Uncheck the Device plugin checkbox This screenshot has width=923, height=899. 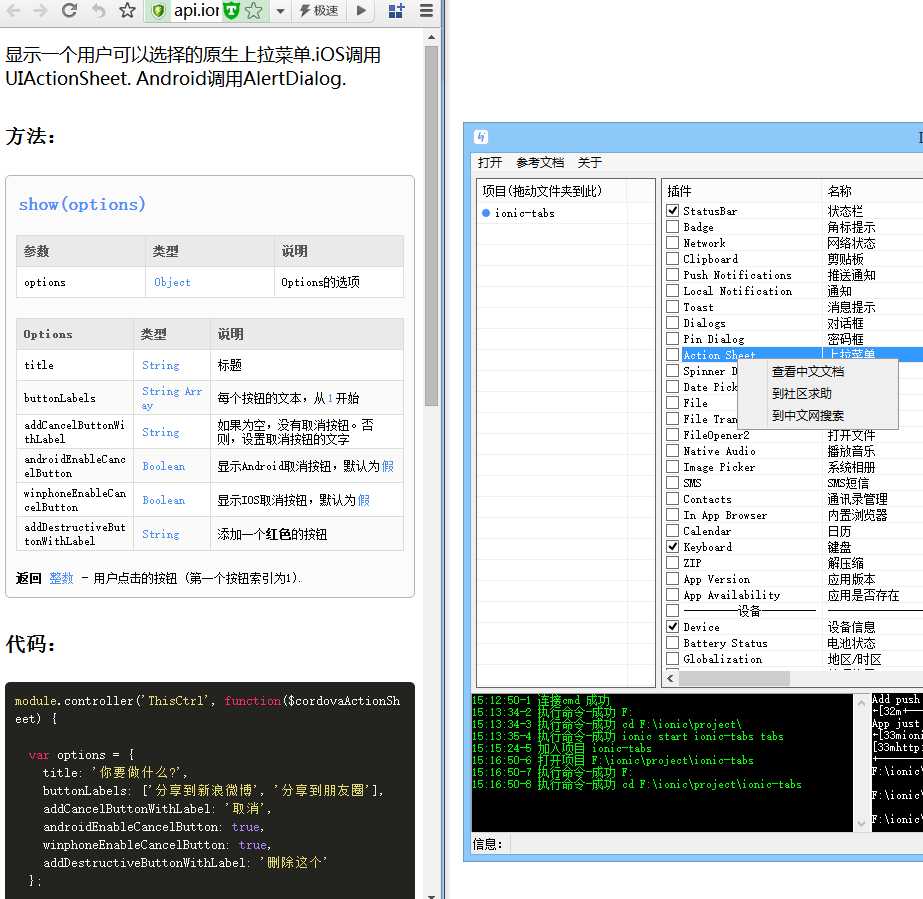tap(672, 626)
